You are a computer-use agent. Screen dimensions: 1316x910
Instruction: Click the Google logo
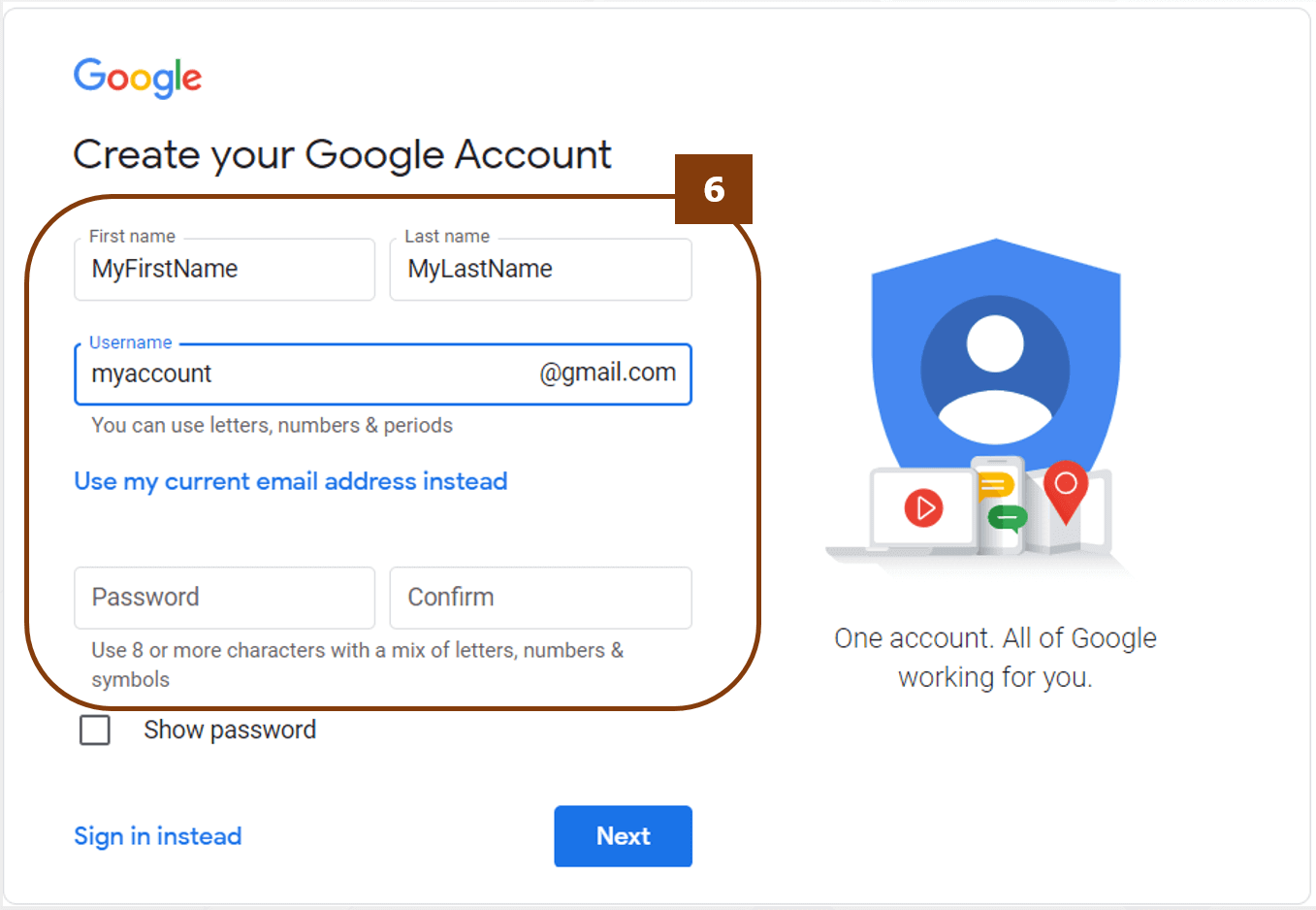pyautogui.click(x=138, y=78)
